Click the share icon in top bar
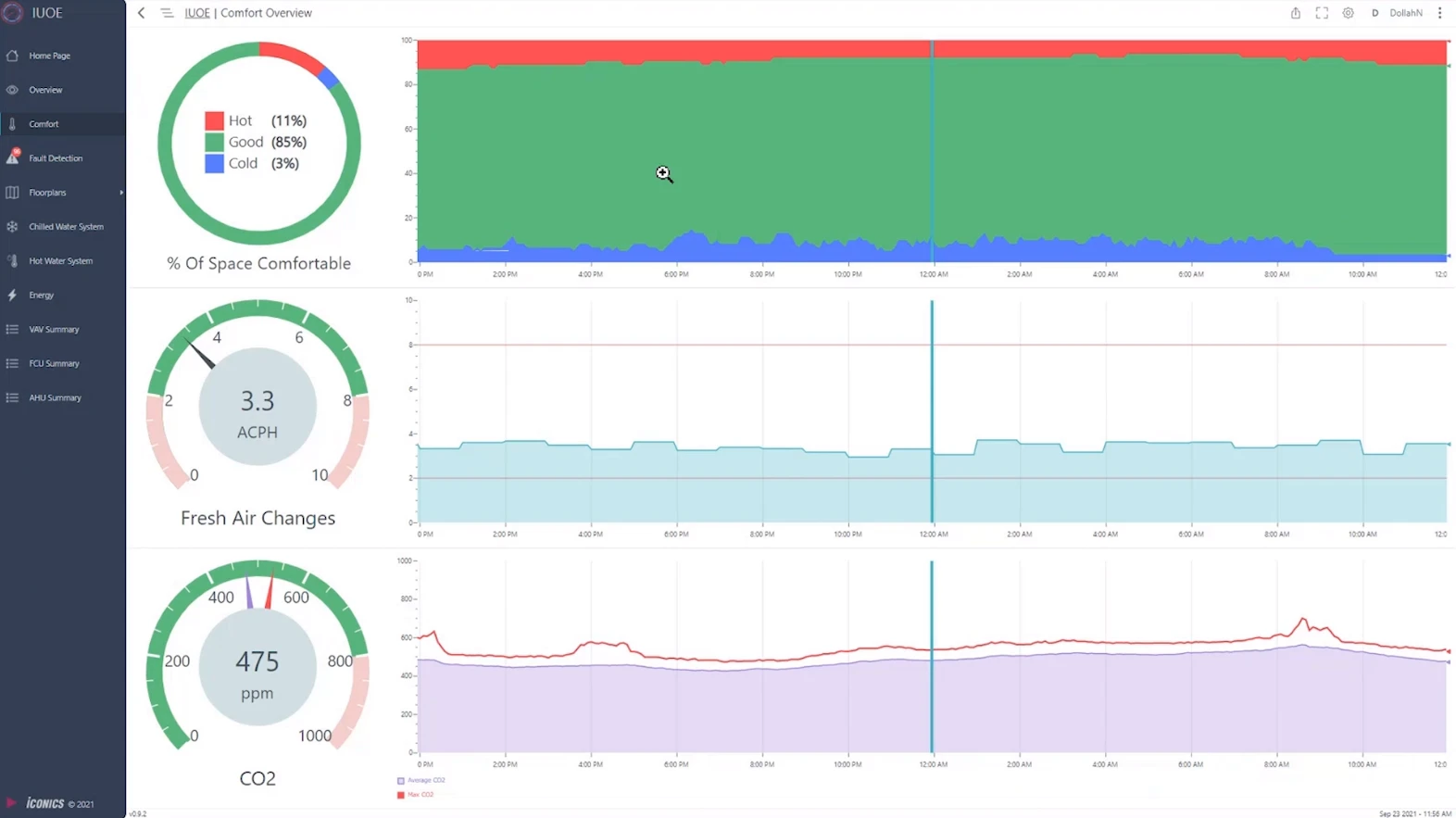 pyautogui.click(x=1296, y=13)
